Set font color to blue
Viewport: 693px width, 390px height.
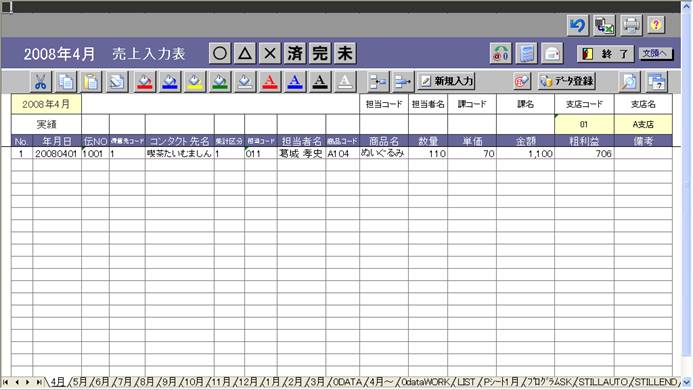295,82
